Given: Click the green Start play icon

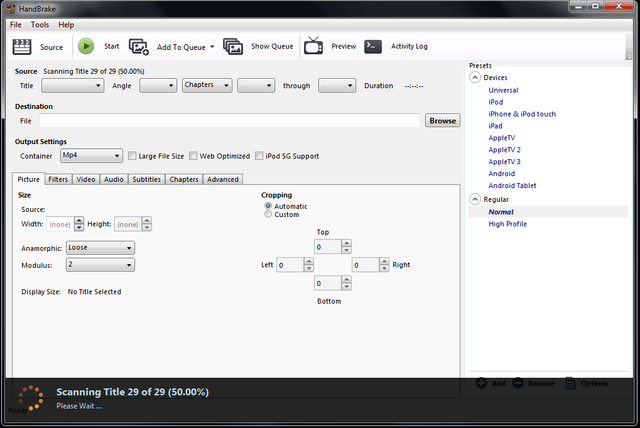Looking at the screenshot, I should coord(86,46).
